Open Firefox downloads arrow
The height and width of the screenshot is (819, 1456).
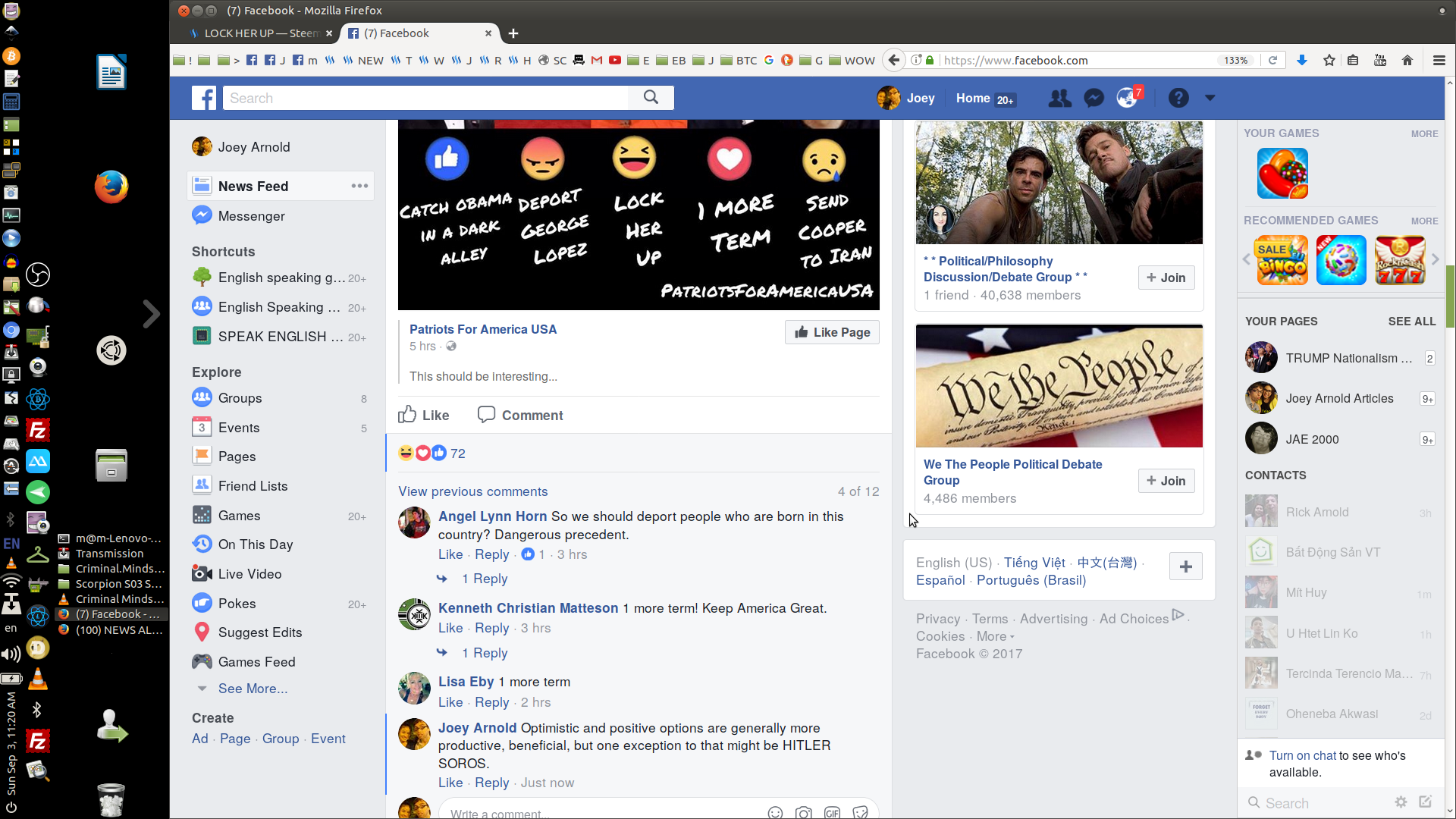(1302, 60)
